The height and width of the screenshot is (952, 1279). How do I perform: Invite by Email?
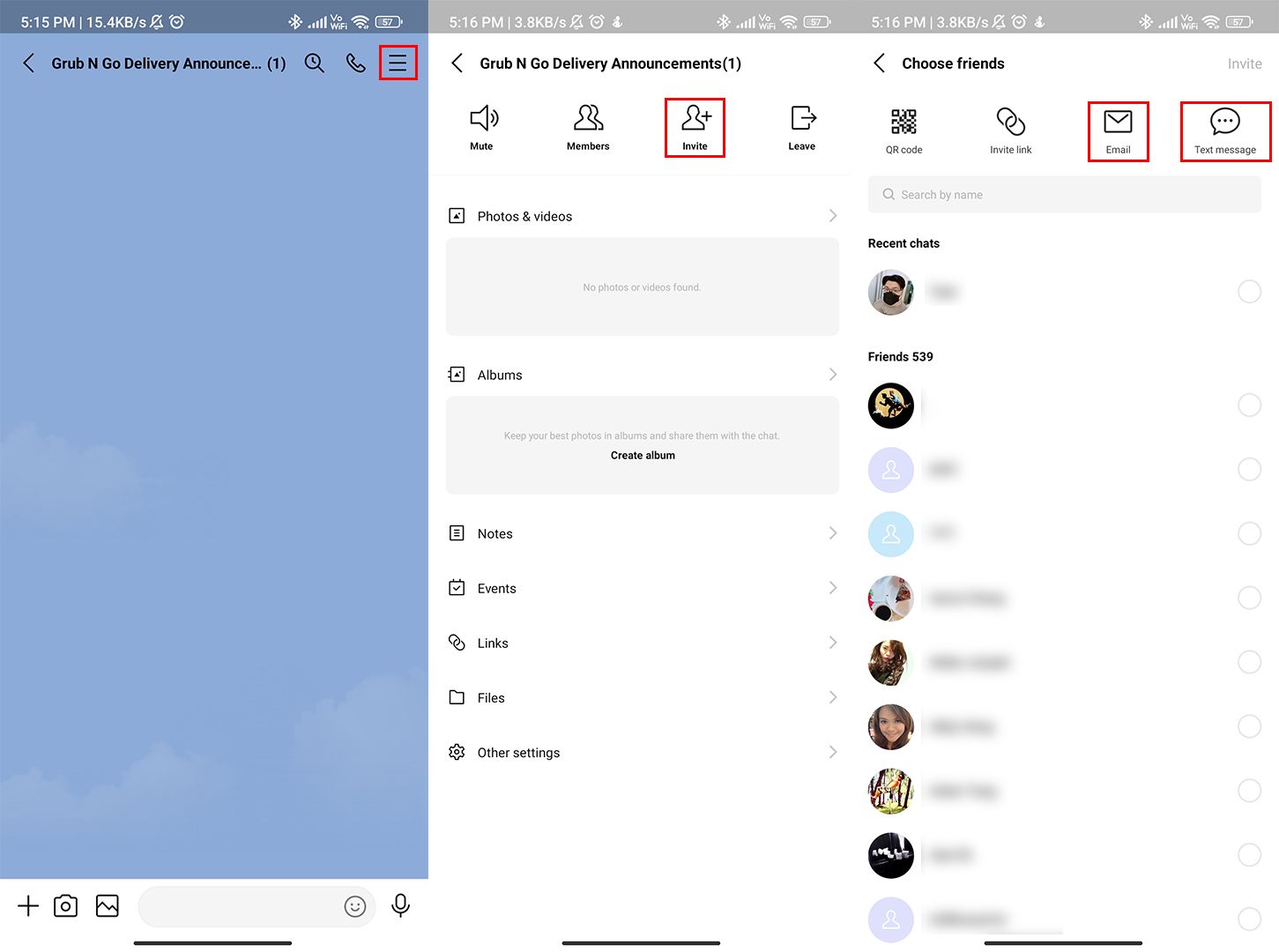[1118, 131]
